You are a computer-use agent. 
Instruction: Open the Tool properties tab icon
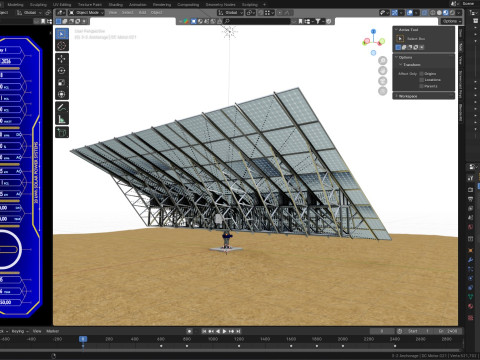[471, 178]
